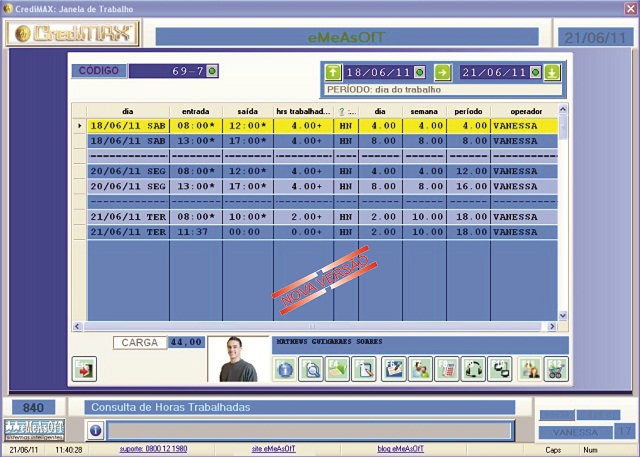Screen dimensions: 640x457
Task: Click the exit door icon
Action: pos(84,369)
